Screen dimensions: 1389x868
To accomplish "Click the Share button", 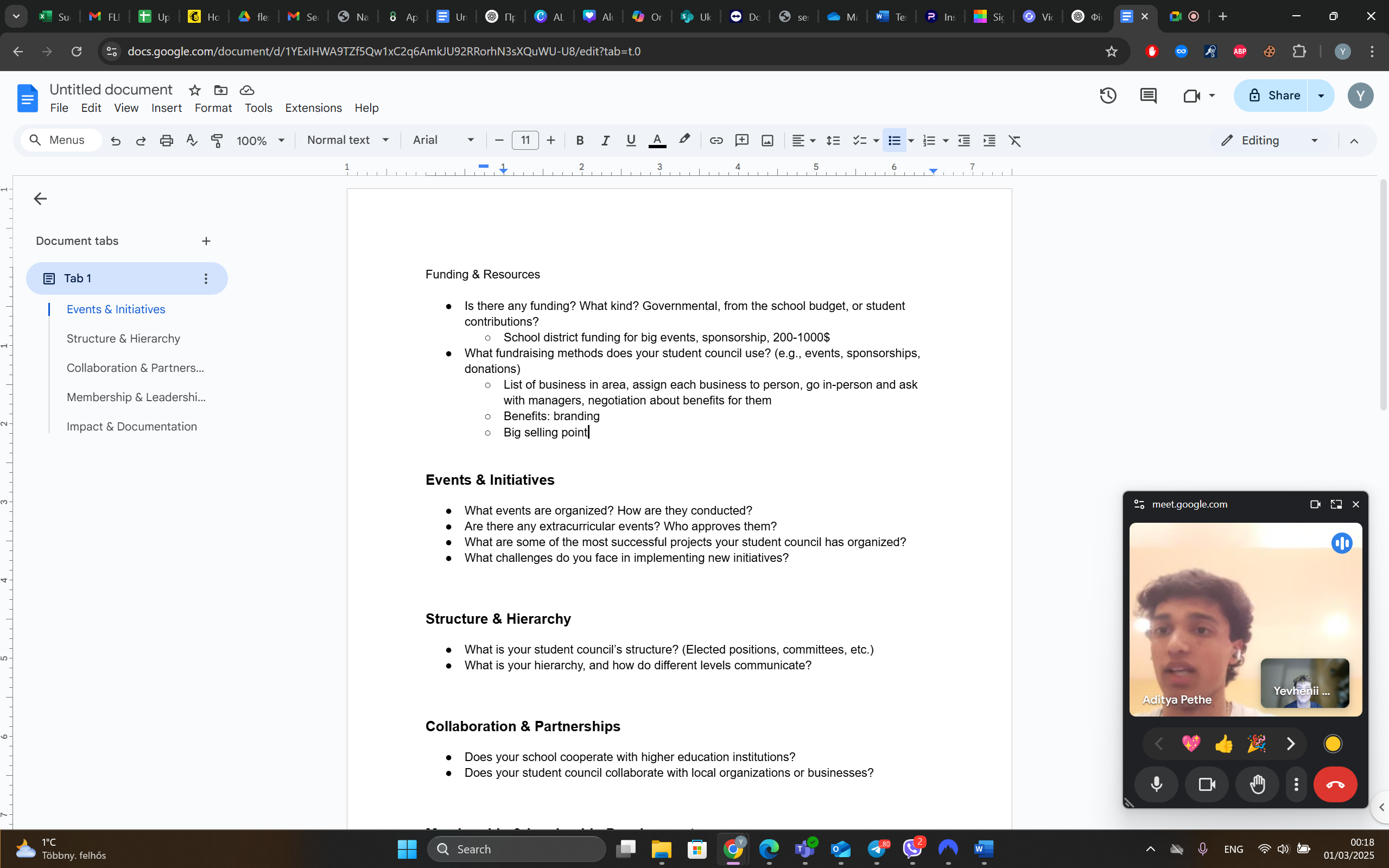I will [x=1272, y=96].
